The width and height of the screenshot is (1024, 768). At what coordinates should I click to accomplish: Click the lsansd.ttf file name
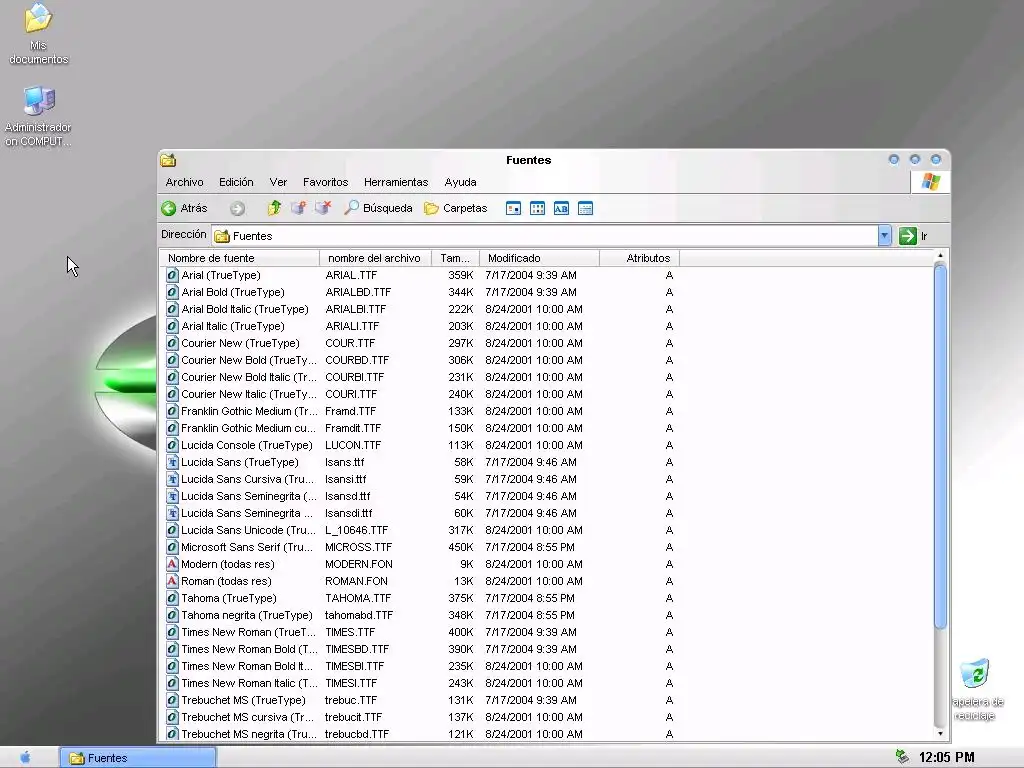pos(347,496)
